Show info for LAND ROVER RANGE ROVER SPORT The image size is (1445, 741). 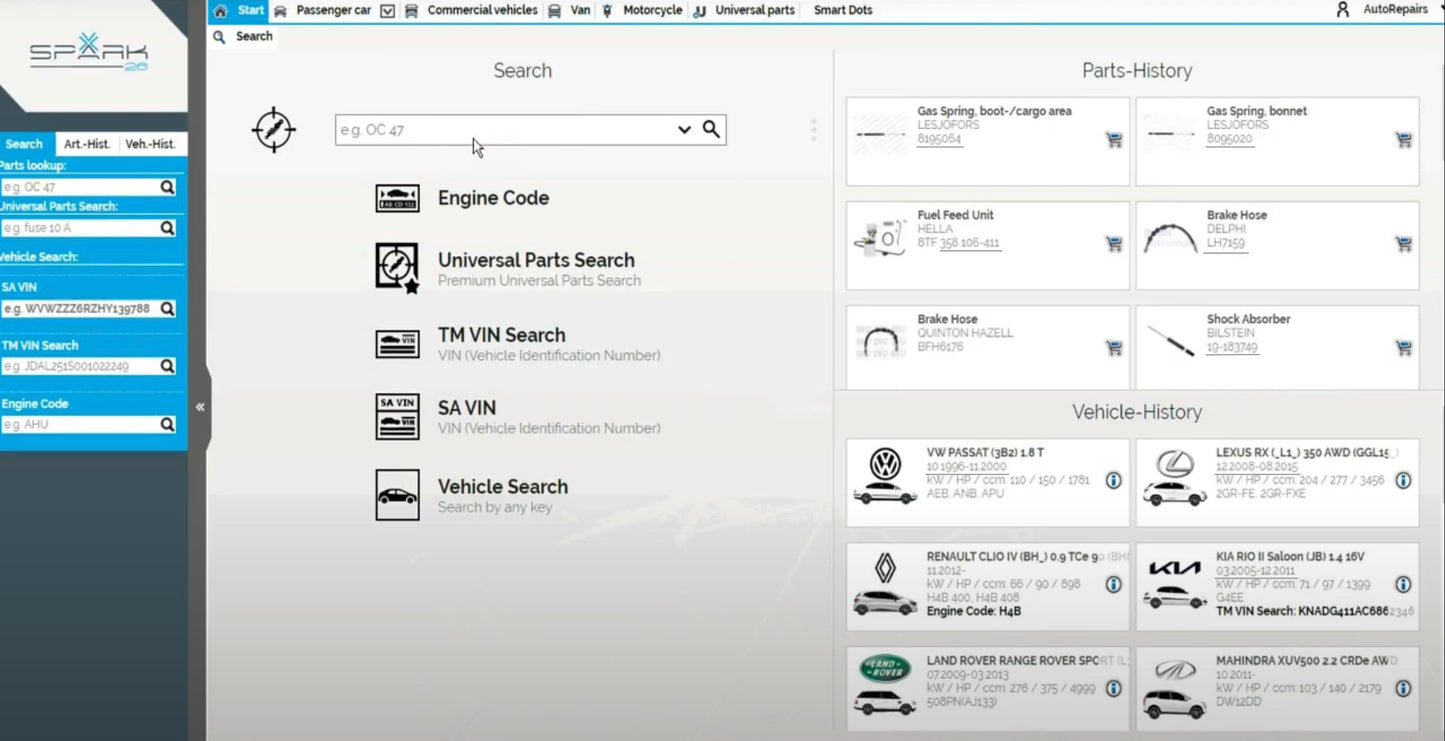pyautogui.click(x=1113, y=689)
